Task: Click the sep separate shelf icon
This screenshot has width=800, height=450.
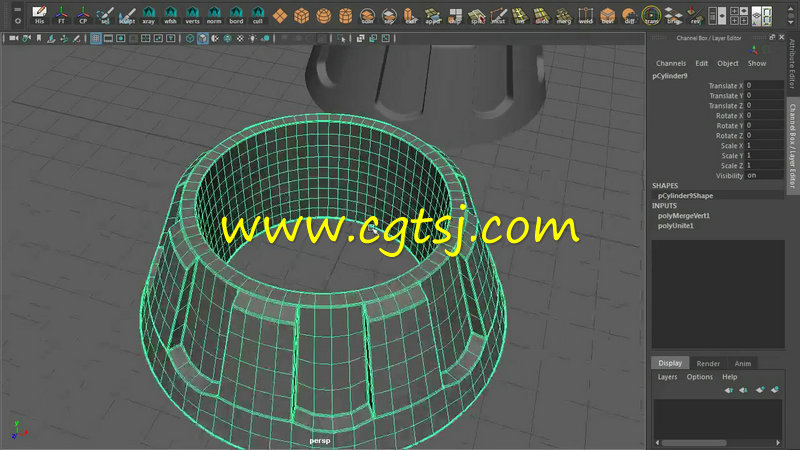Action: point(389,15)
